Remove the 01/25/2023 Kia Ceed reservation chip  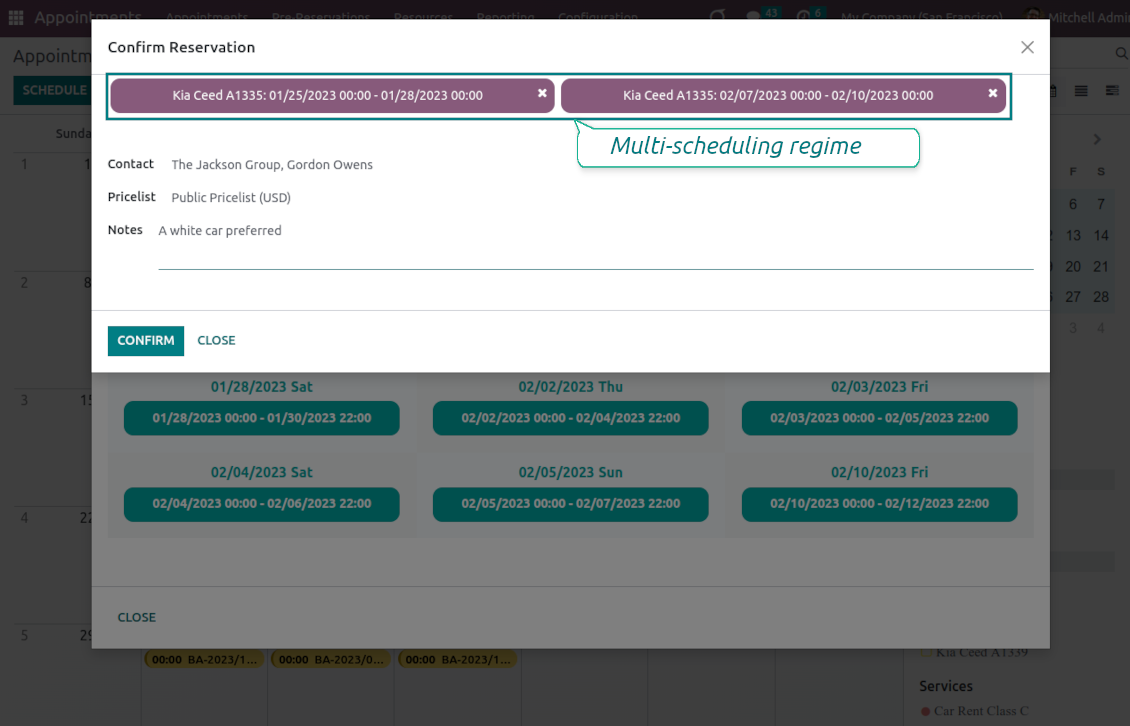[542, 93]
